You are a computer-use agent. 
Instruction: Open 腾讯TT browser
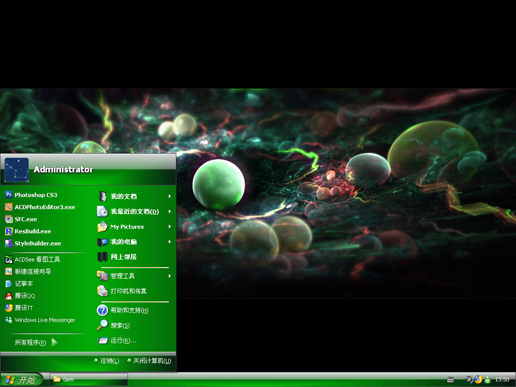[19, 308]
